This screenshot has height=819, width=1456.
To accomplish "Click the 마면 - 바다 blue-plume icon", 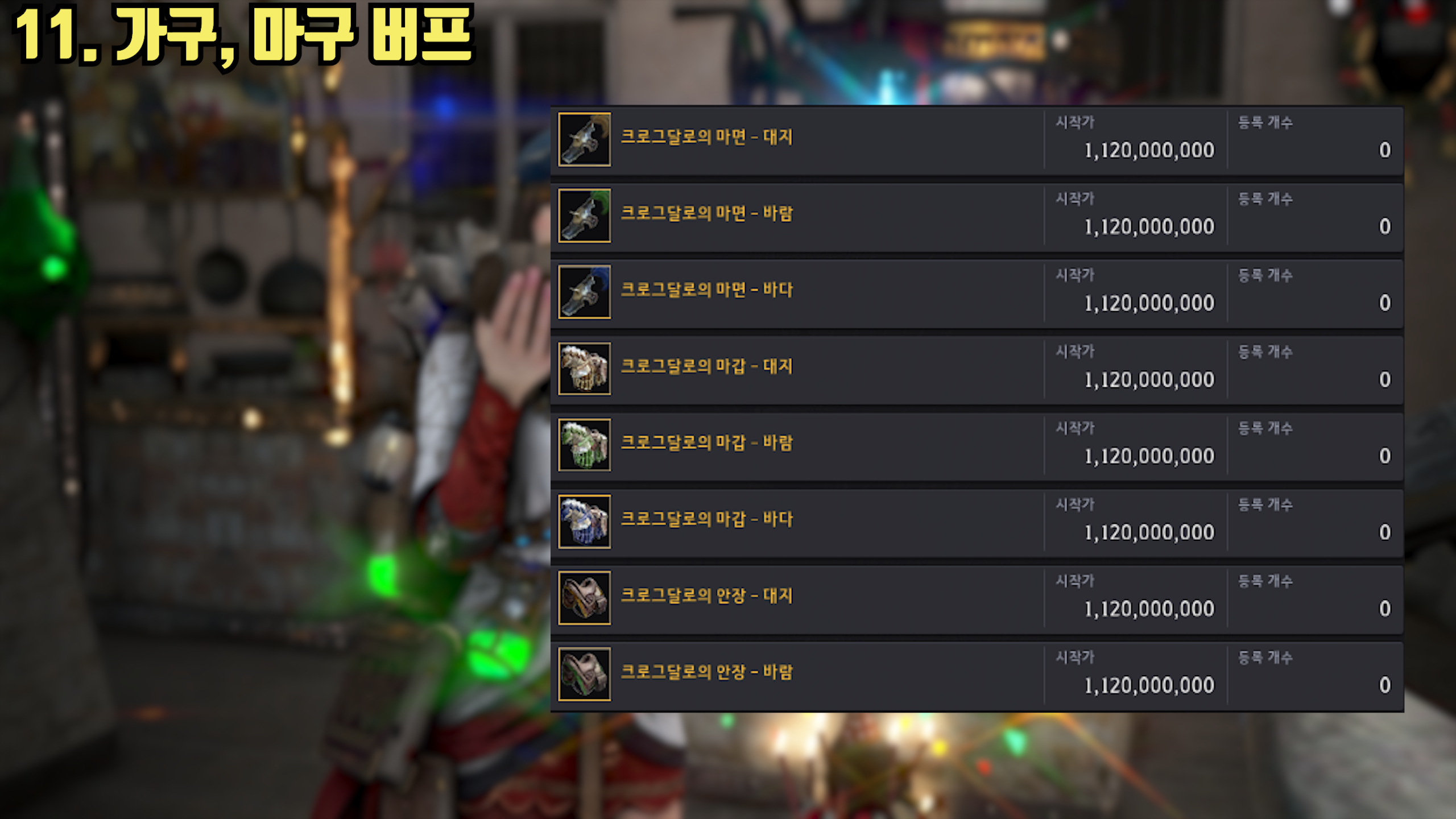I will pyautogui.click(x=584, y=292).
